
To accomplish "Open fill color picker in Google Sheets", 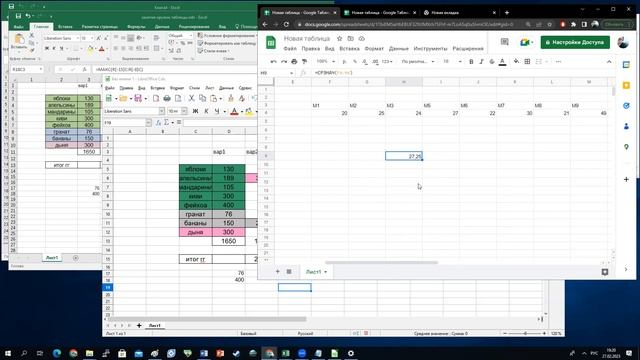I will (x=516, y=62).
